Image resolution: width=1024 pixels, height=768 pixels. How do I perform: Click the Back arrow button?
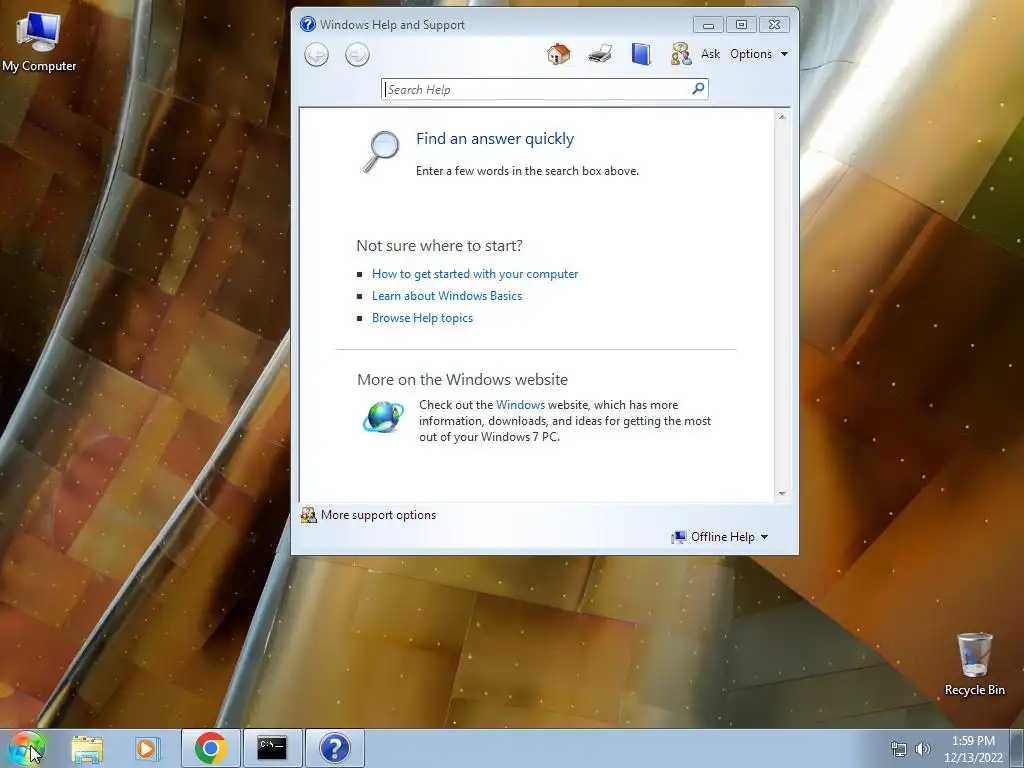coord(317,54)
